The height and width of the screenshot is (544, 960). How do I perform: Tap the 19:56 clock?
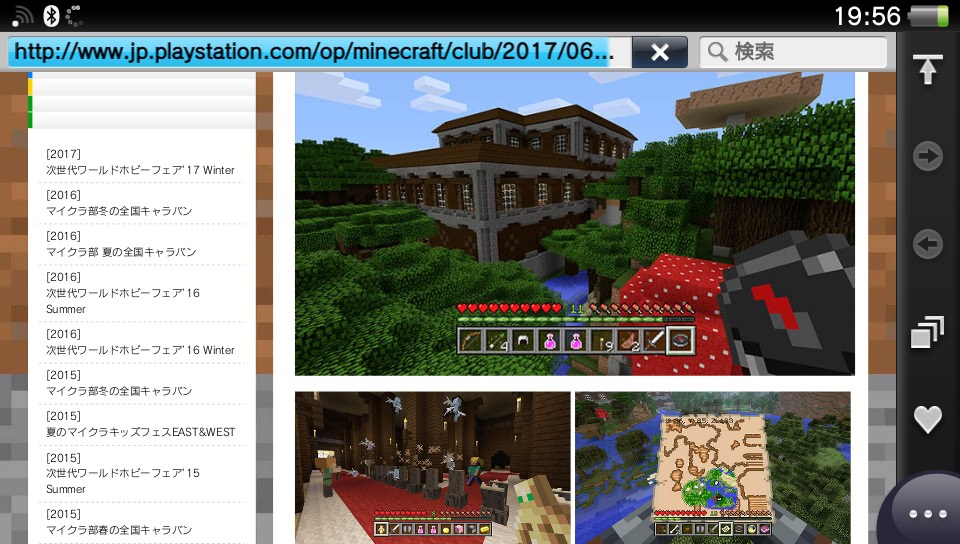(867, 17)
